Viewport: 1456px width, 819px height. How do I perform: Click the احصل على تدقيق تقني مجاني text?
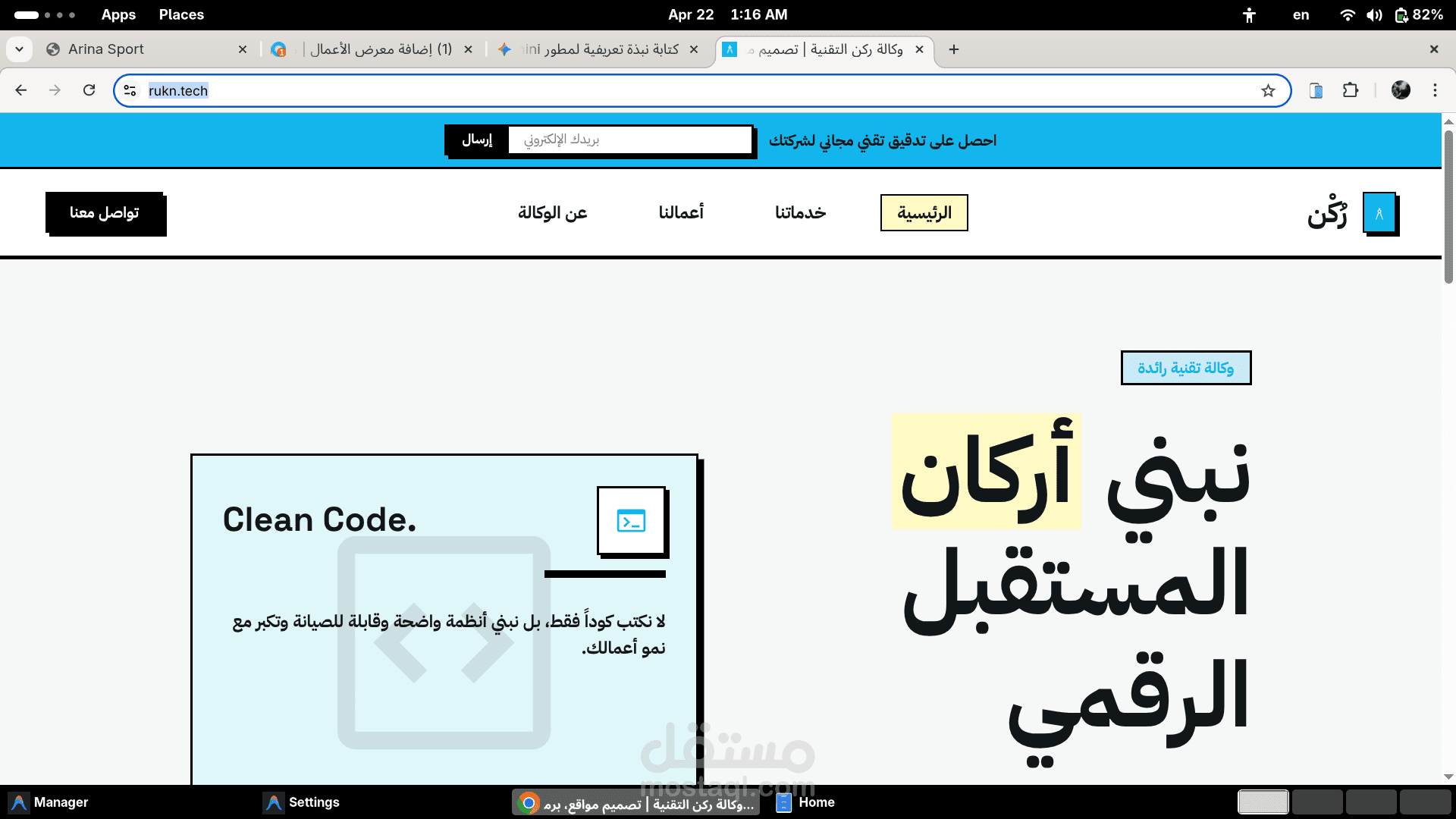pos(883,140)
